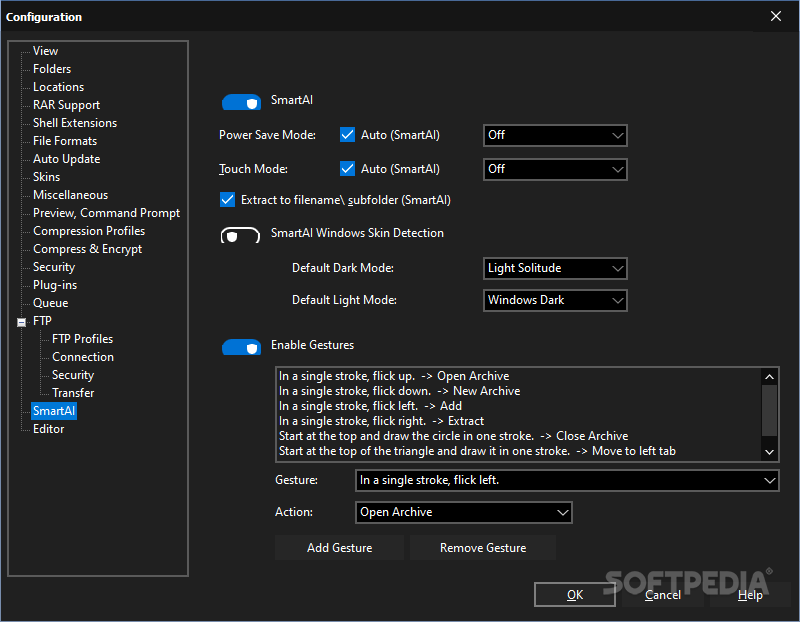Toggle the SmartAI master switch
Viewport: 800px width, 622px height.
pos(241,102)
